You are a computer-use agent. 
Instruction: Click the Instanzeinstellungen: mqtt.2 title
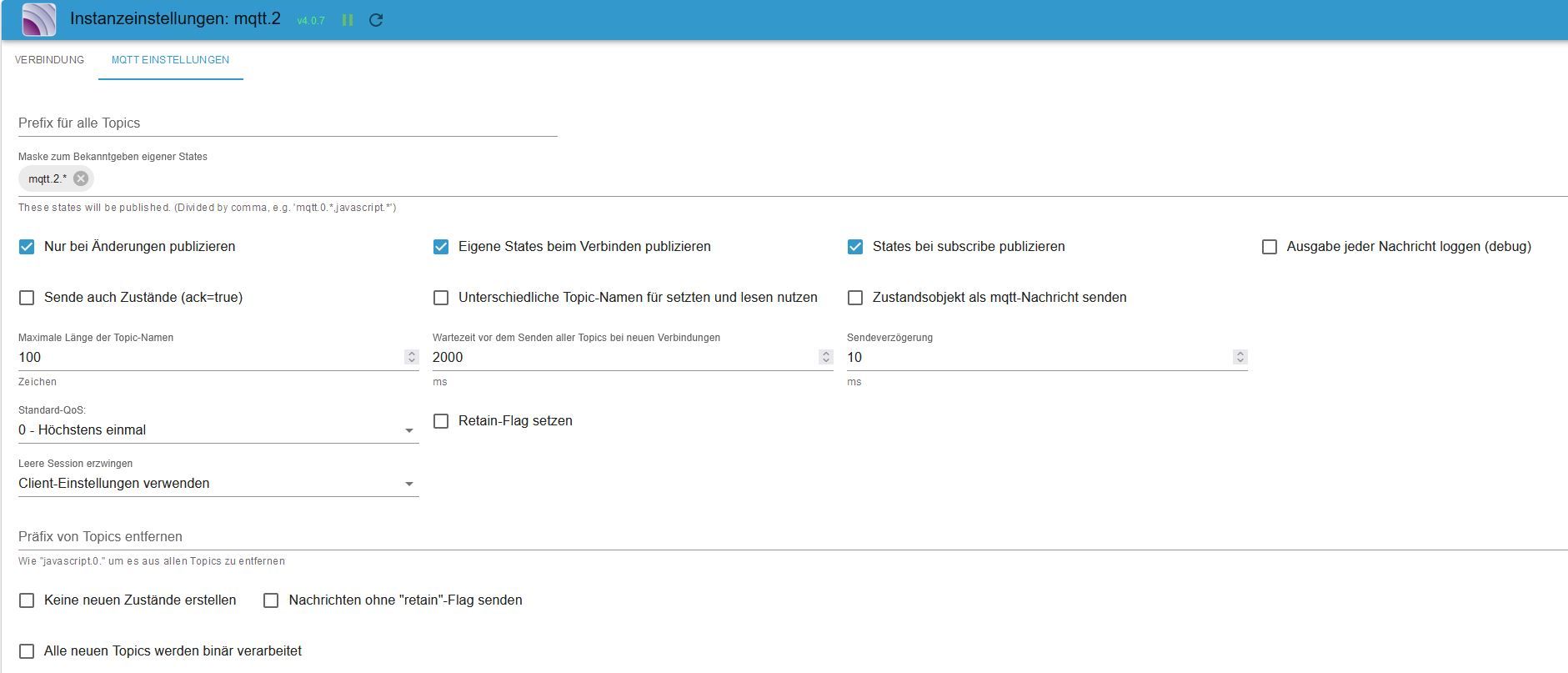click(x=175, y=18)
